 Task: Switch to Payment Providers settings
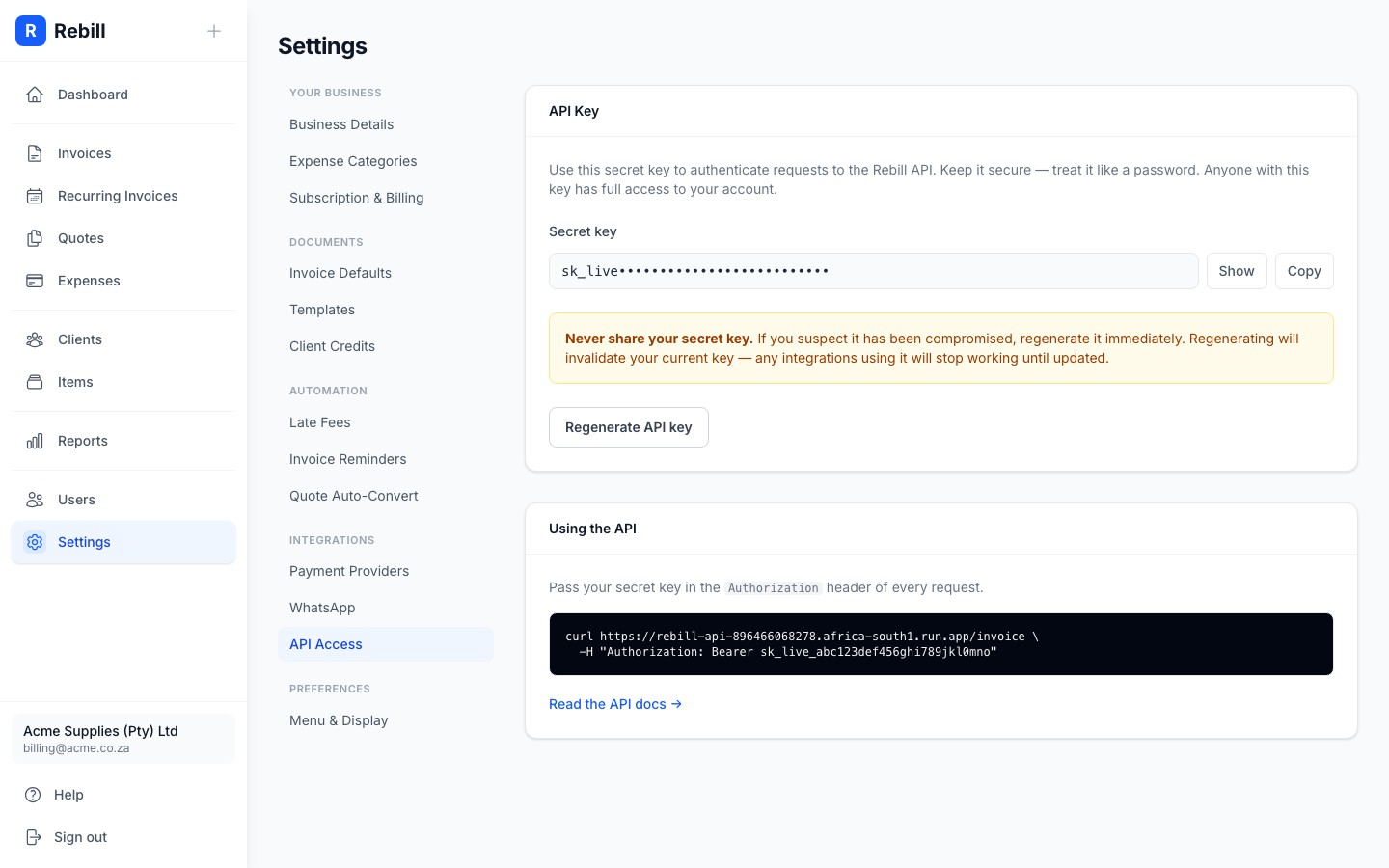click(349, 571)
